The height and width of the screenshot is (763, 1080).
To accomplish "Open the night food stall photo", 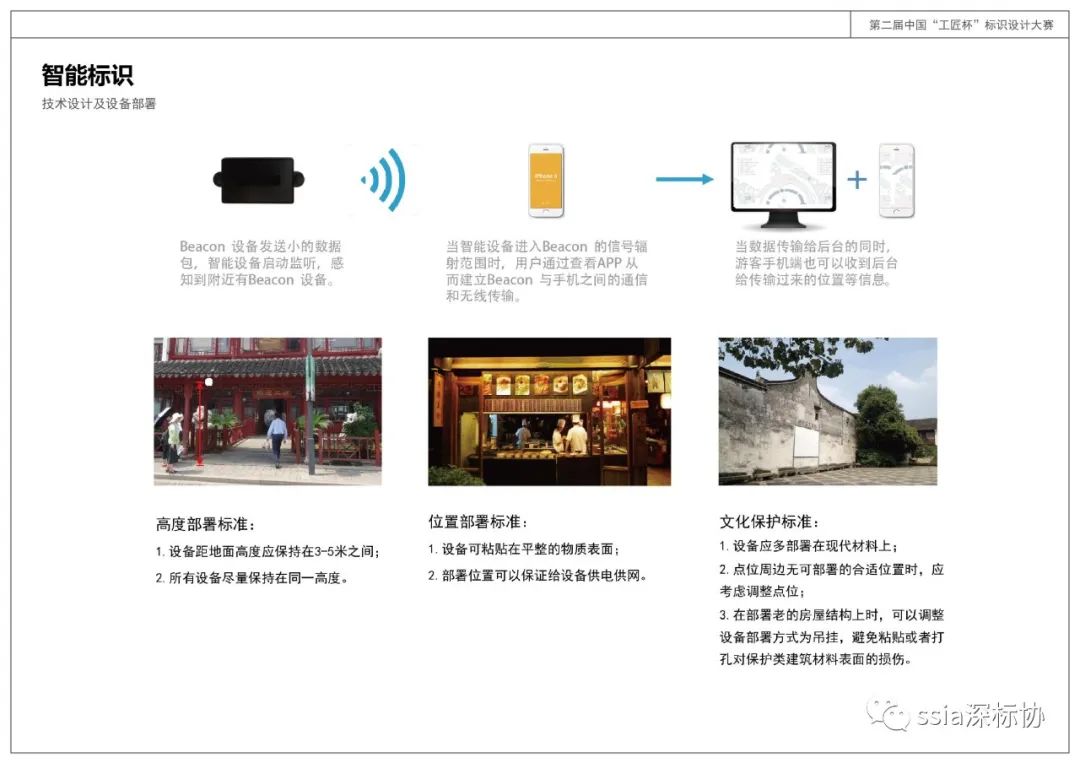I will (549, 411).
